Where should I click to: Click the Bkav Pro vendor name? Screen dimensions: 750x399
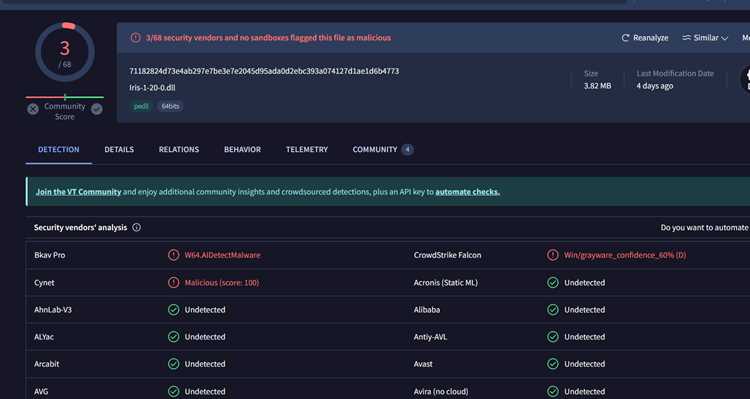(x=50, y=255)
